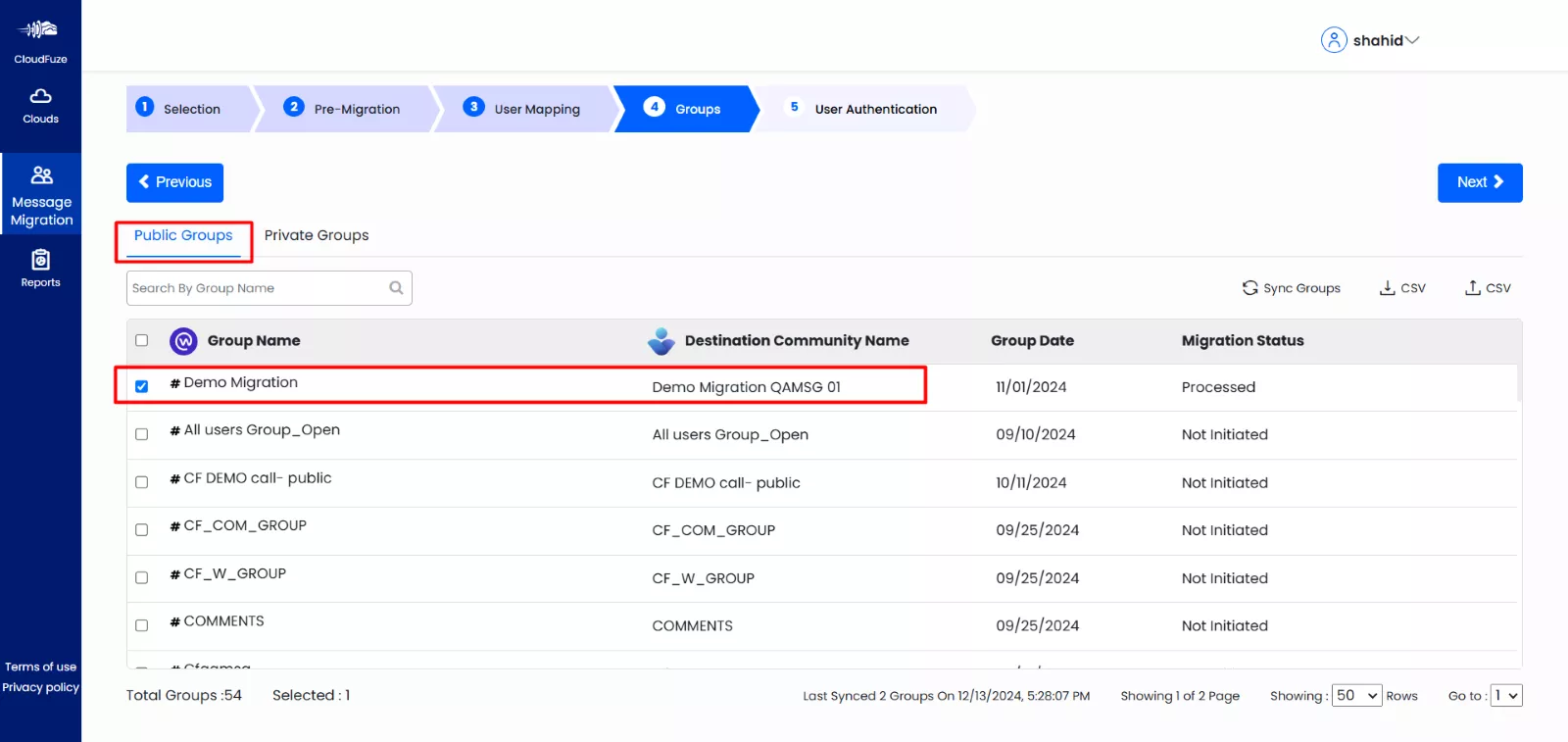The image size is (1568, 742).
Task: Open the Go to page dropdown
Action: click(1506, 696)
